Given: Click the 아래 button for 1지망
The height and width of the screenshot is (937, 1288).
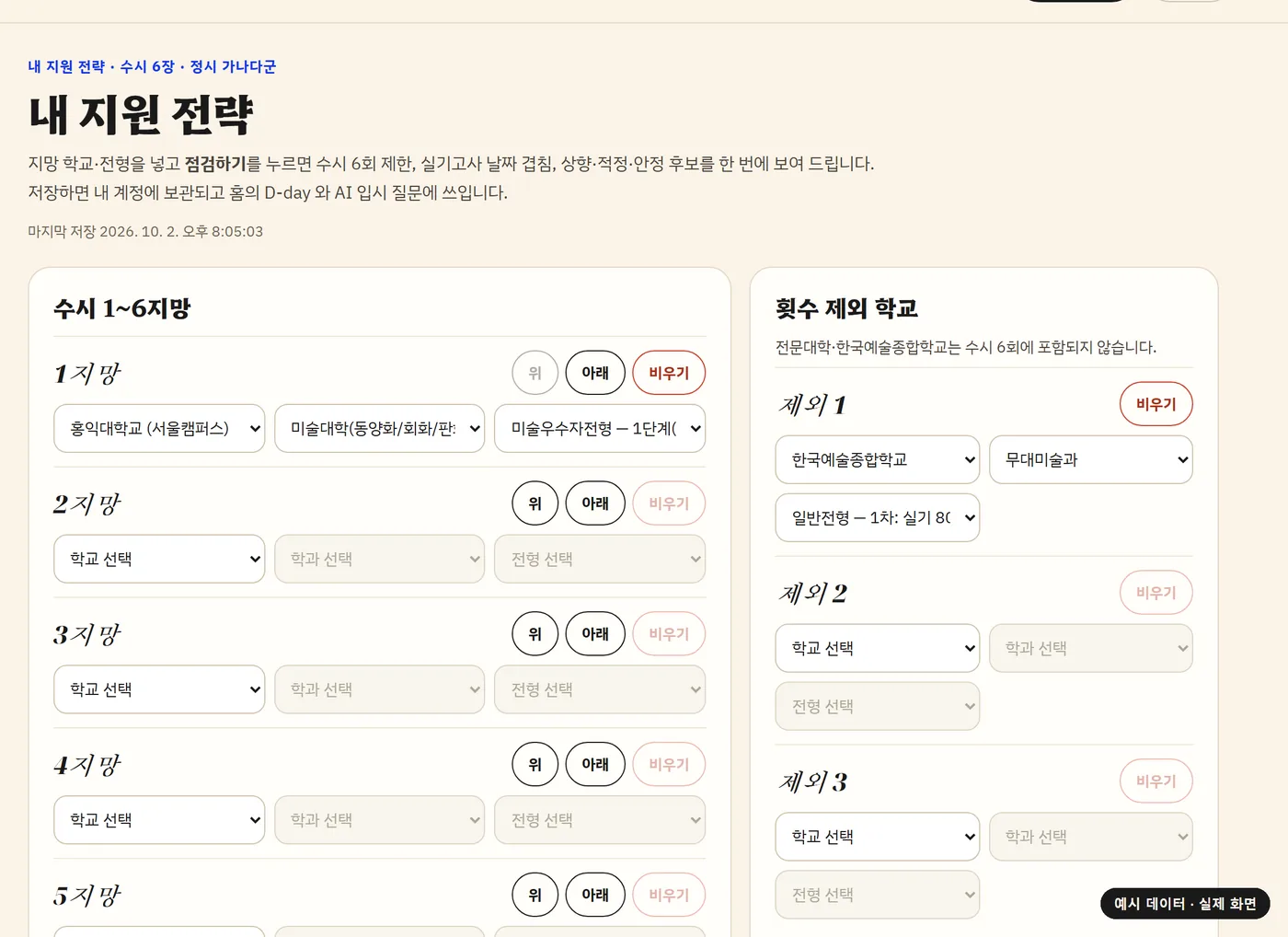Looking at the screenshot, I should point(595,373).
